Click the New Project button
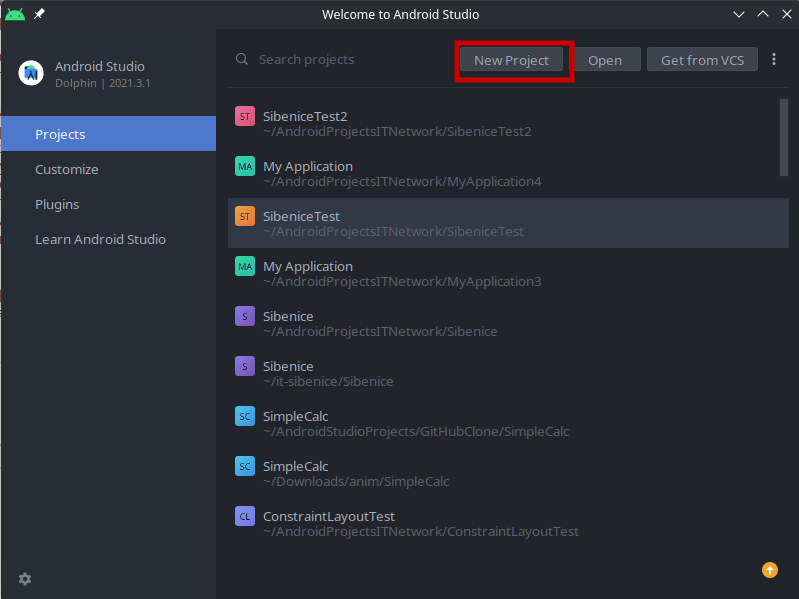Viewport: 799px width, 599px height. (511, 60)
